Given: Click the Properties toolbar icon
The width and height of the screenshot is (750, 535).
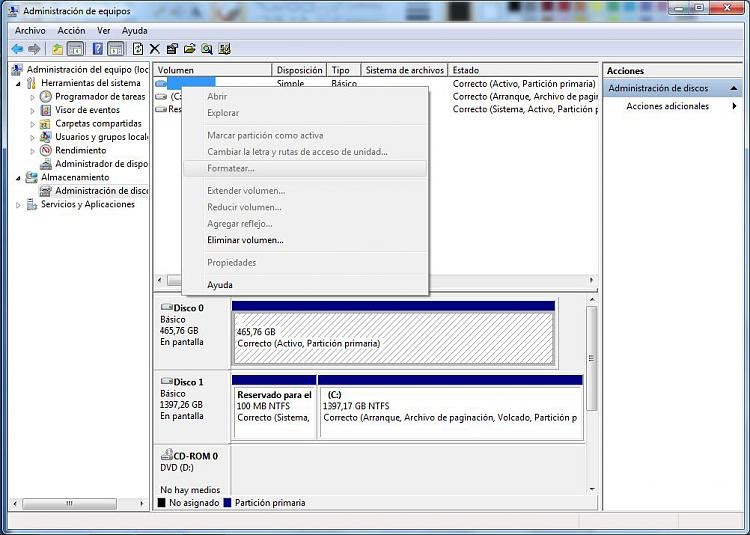Looking at the screenshot, I should pyautogui.click(x=172, y=49).
